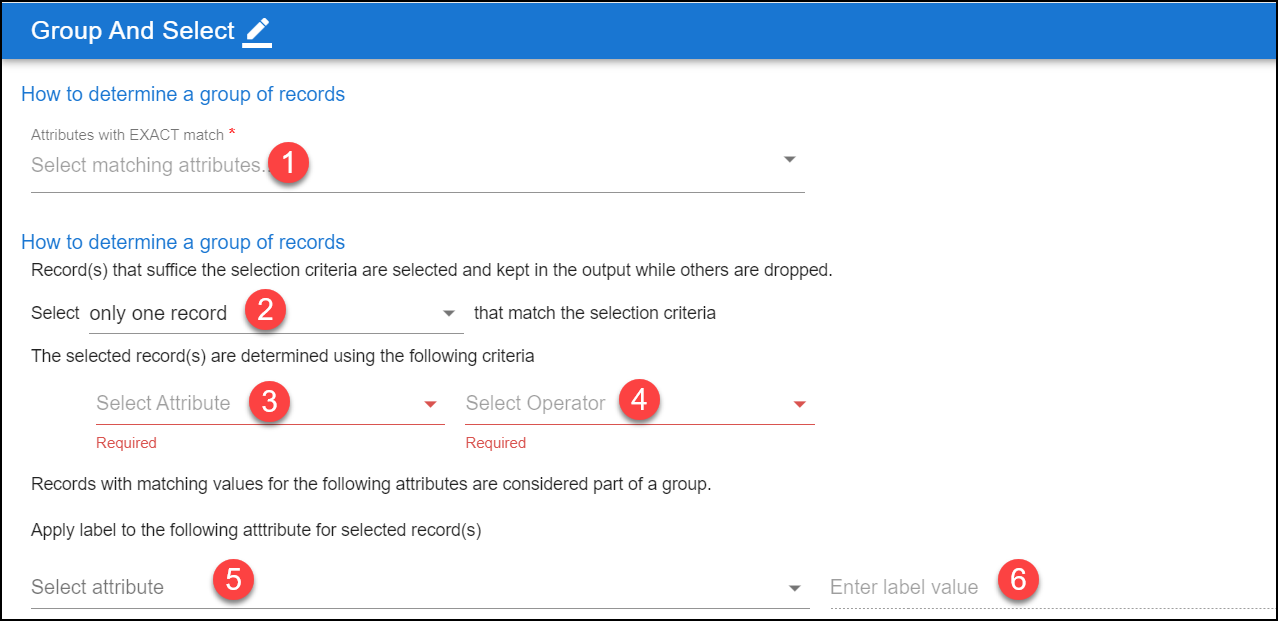Click the red callout badge numbered 3

[x=269, y=402]
